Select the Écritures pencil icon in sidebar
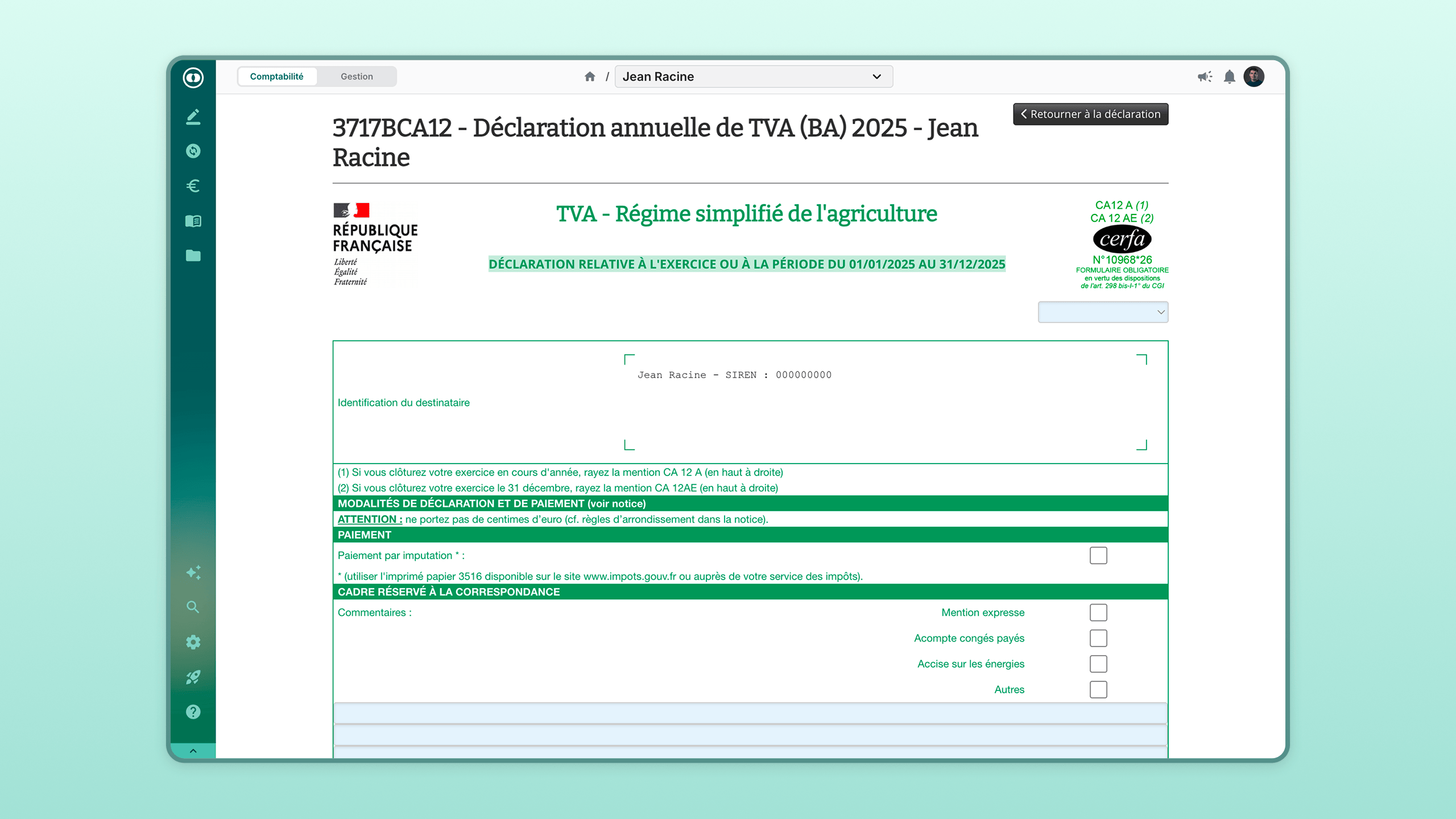Viewport: 1456px width, 819px height. pyautogui.click(x=193, y=116)
